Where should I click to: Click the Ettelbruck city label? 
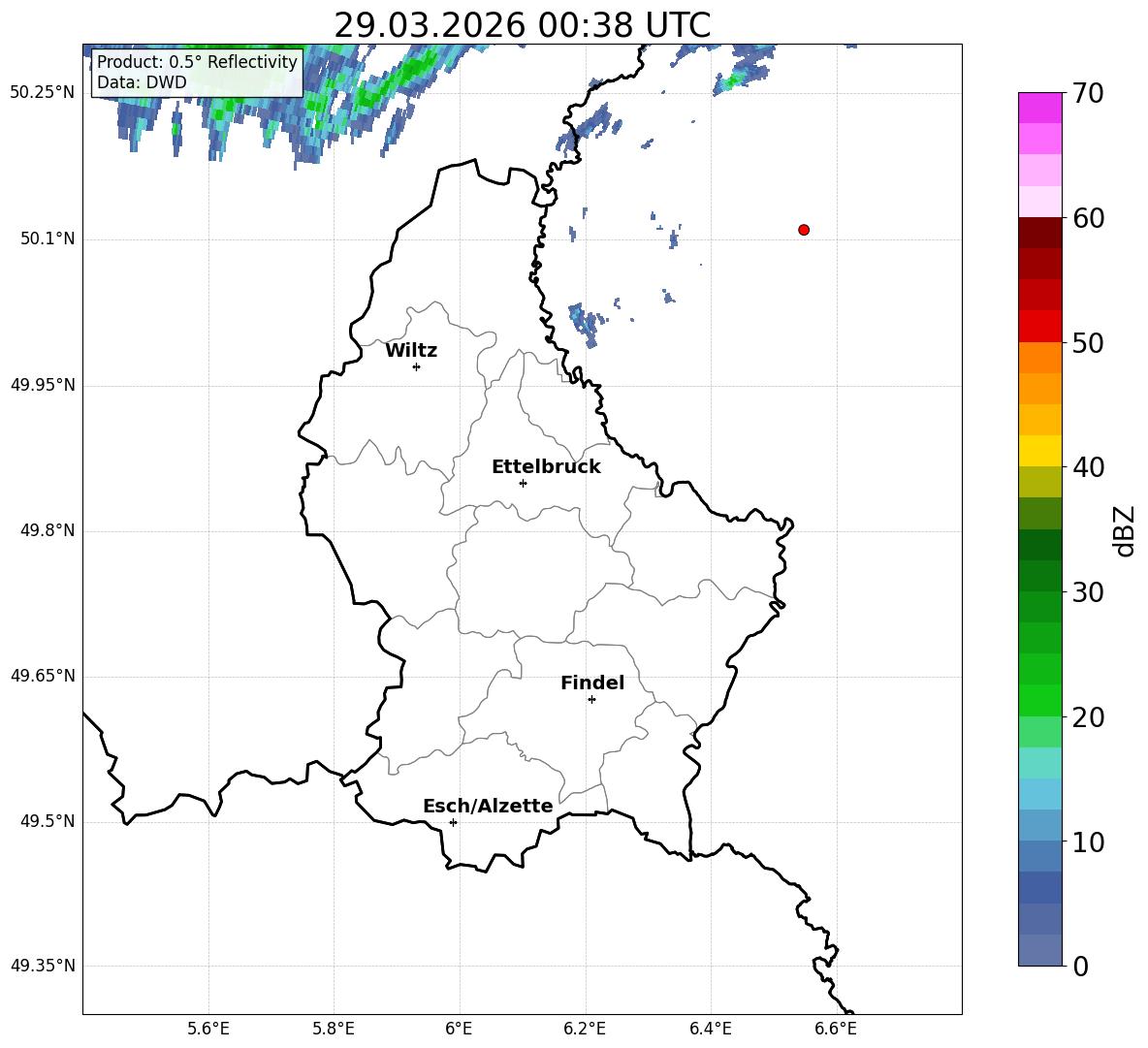point(546,467)
